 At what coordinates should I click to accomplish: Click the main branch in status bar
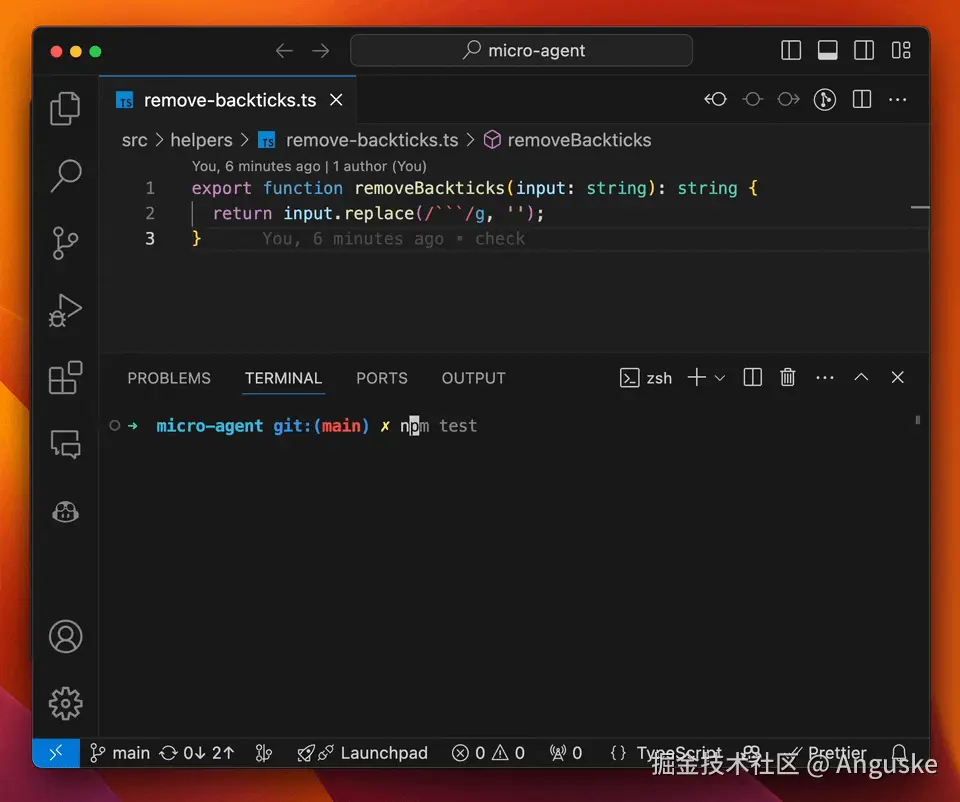pos(120,753)
